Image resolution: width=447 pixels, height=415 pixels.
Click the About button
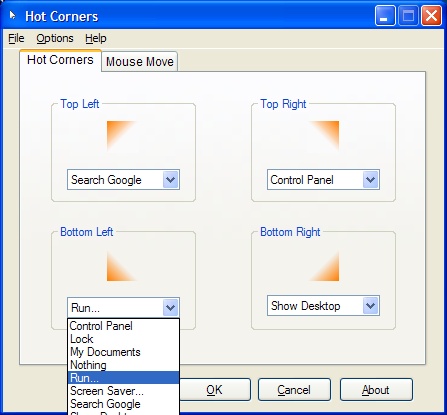376,390
